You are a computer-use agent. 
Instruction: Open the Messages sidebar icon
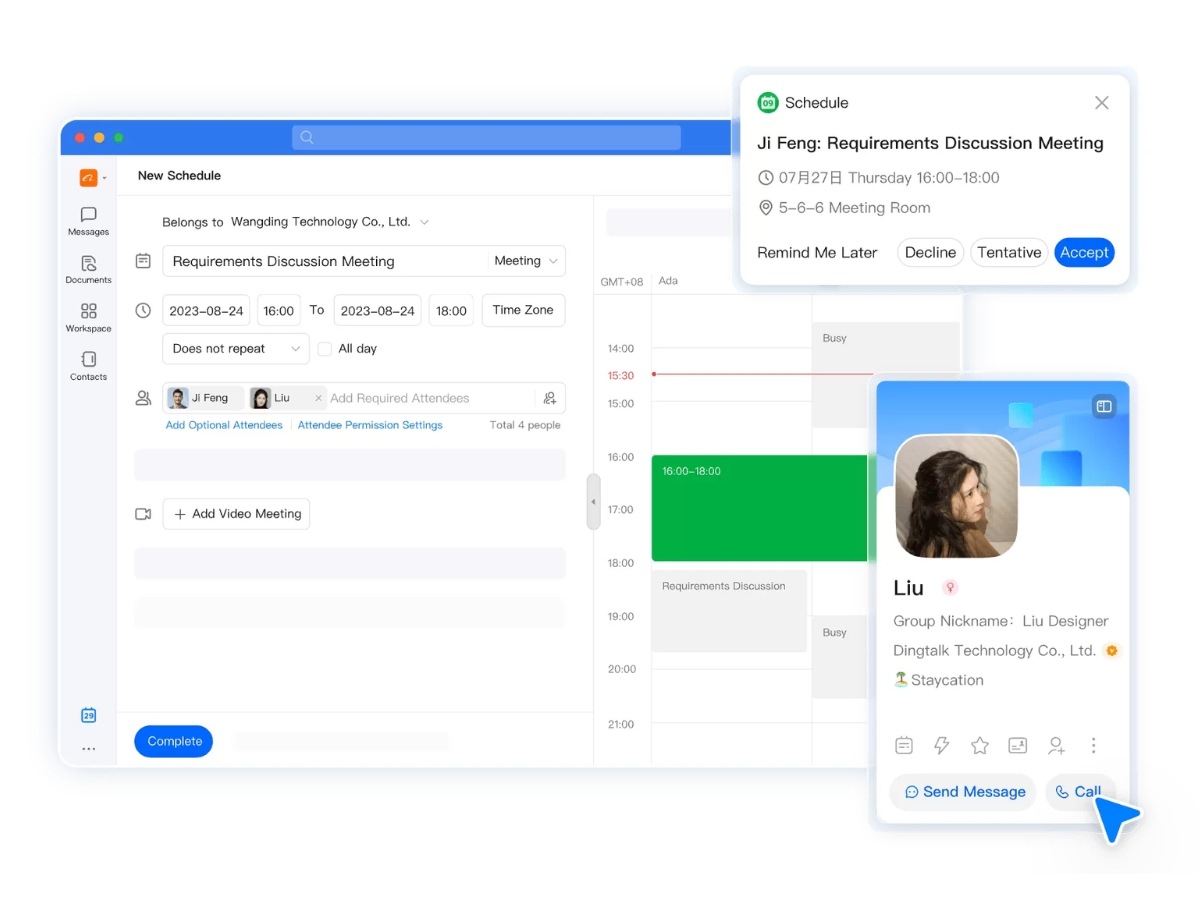[x=88, y=221]
